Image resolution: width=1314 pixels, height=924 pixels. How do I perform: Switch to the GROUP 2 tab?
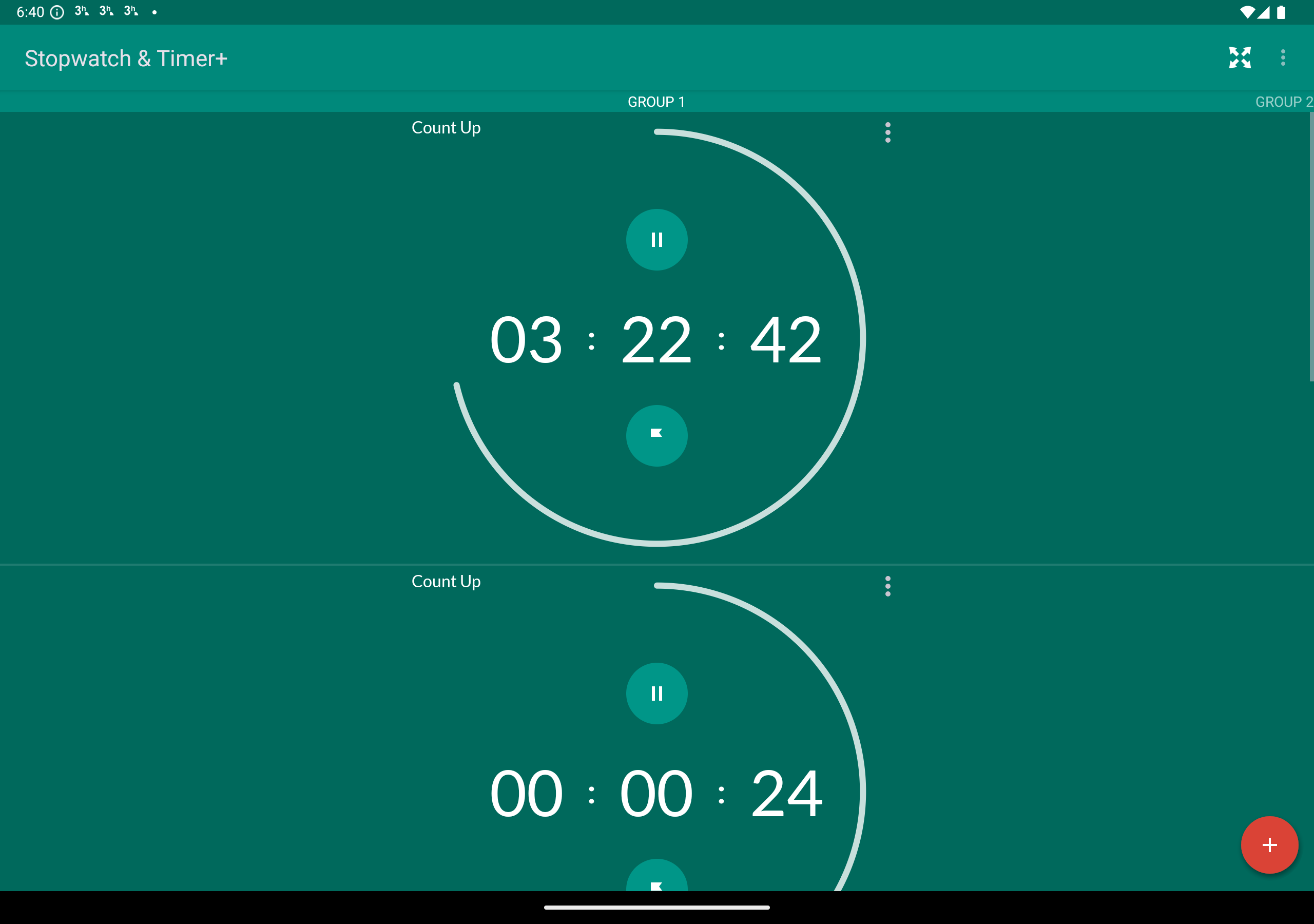pos(1284,102)
